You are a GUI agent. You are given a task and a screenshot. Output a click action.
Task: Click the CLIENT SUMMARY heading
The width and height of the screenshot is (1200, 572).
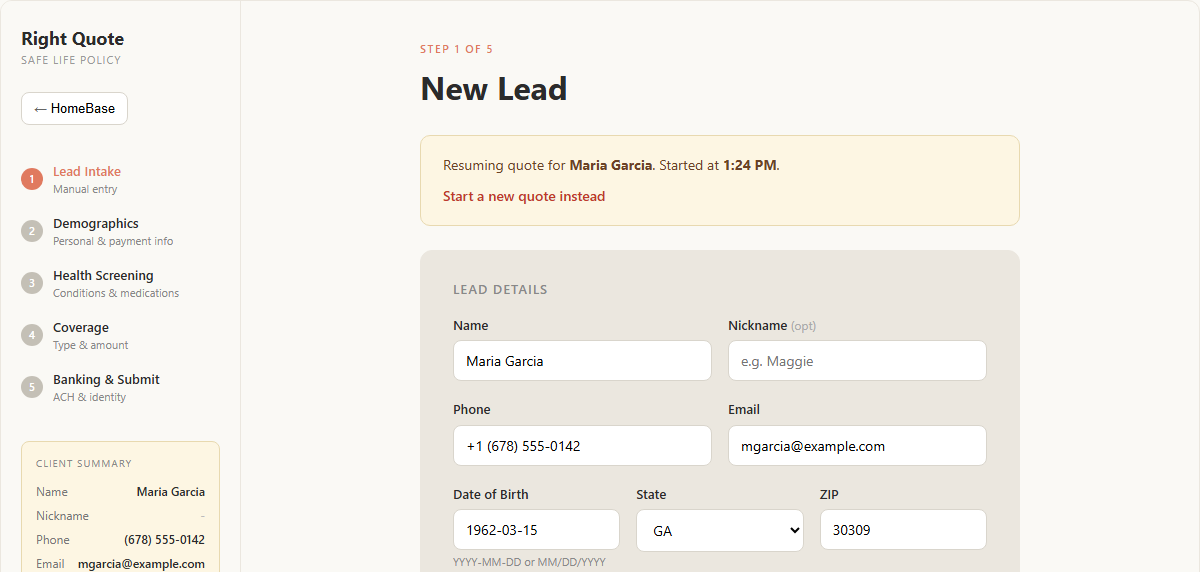[x=84, y=464]
